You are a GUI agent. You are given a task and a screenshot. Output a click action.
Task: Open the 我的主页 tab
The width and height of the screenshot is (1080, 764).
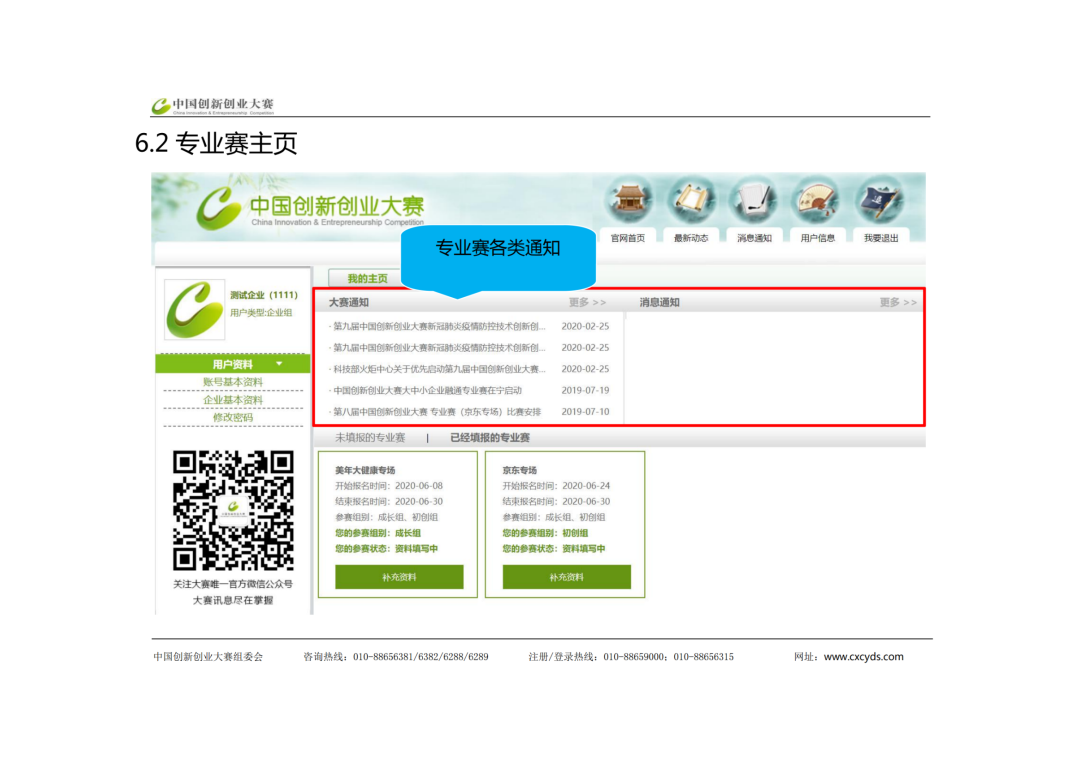tap(367, 278)
